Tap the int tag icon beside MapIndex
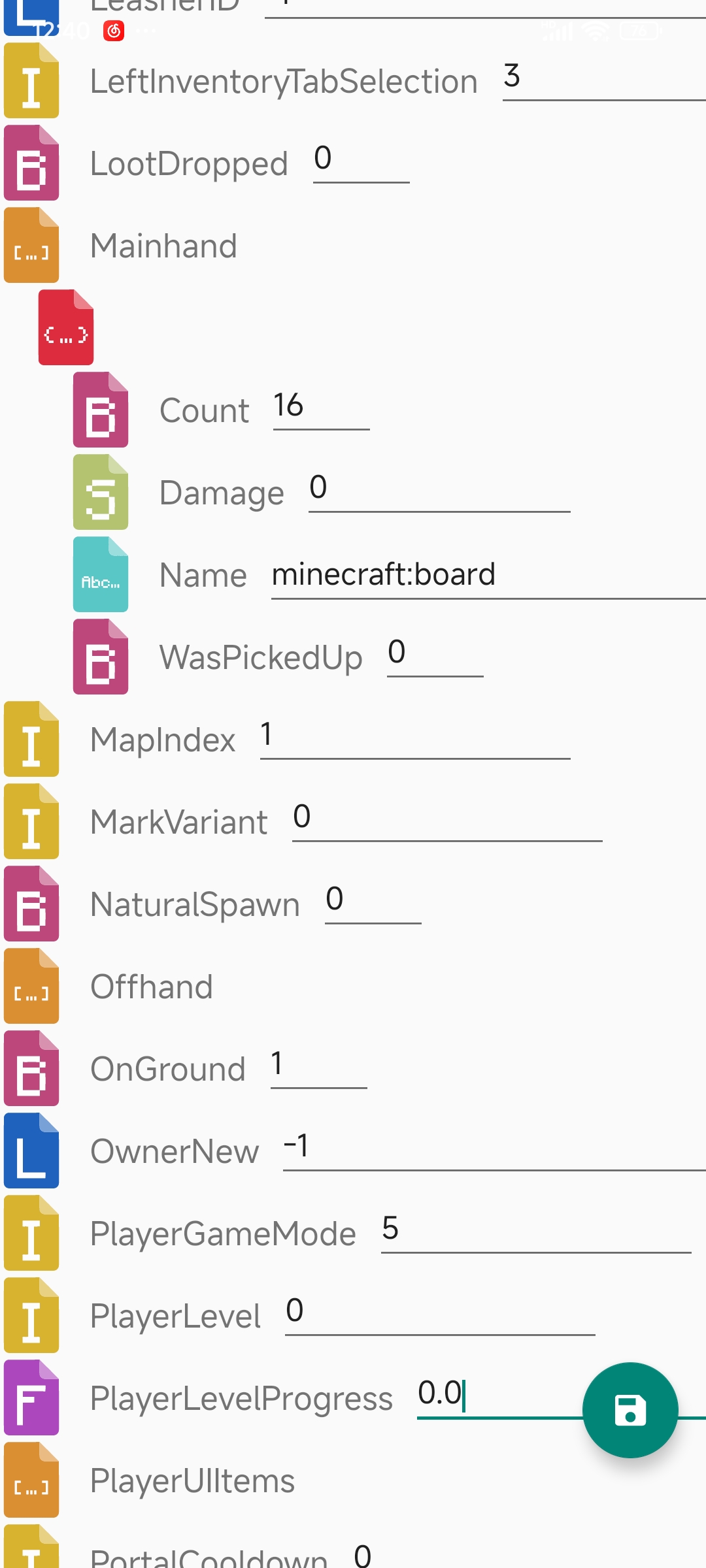Image resolution: width=706 pixels, height=1568 pixels. (31, 739)
